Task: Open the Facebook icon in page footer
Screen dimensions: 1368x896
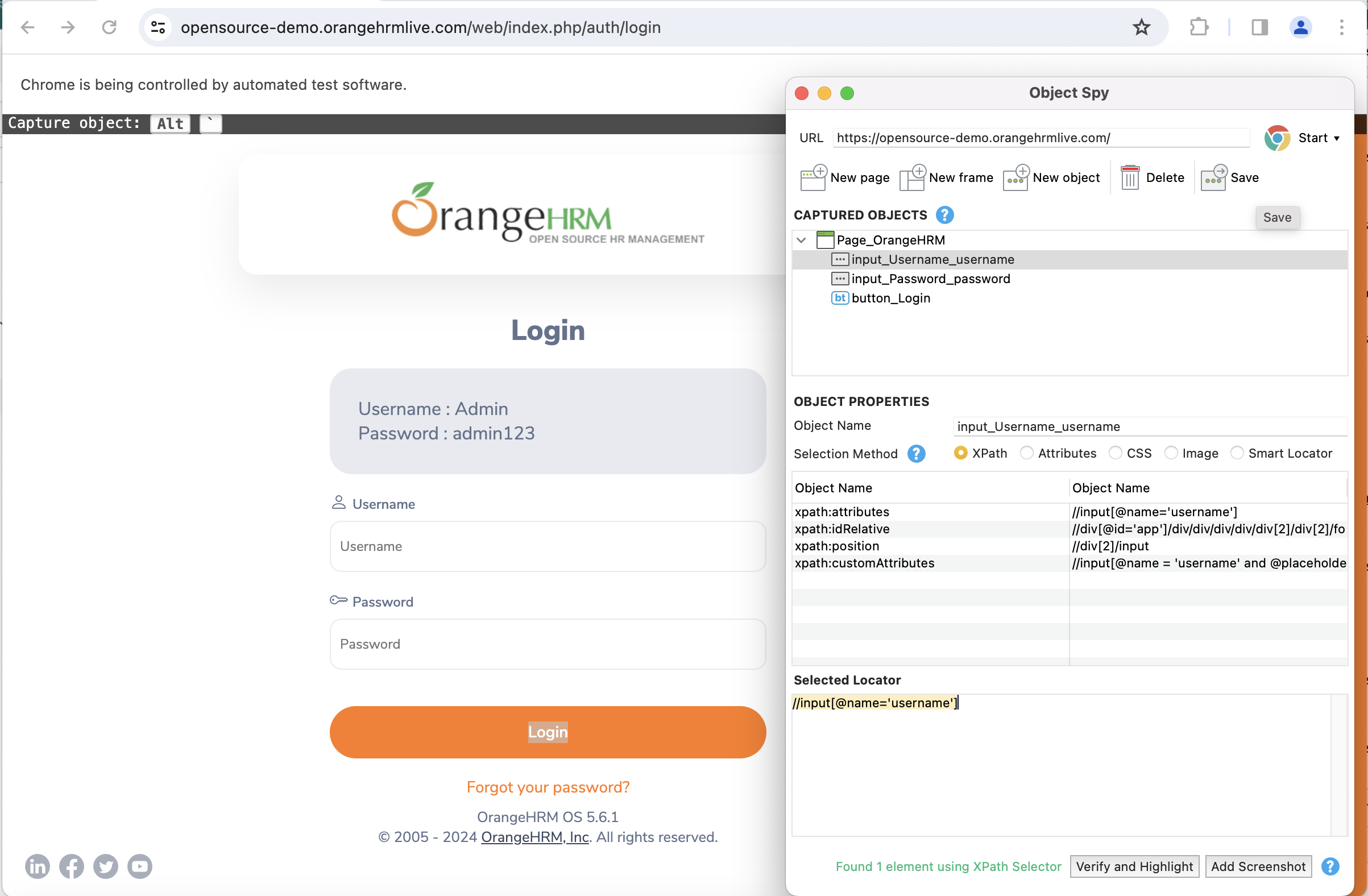Action: point(71,866)
